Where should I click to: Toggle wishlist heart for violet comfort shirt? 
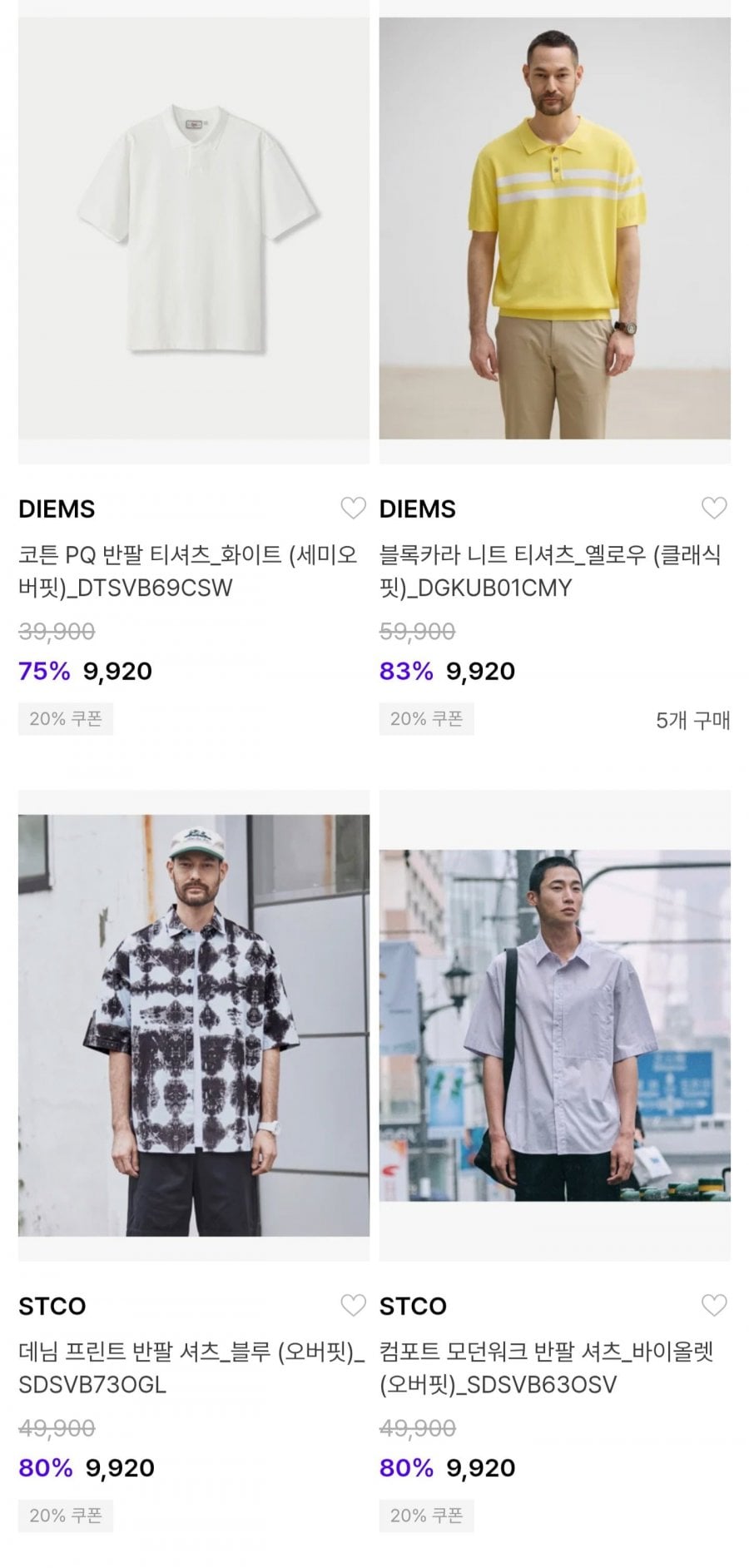(x=714, y=1305)
